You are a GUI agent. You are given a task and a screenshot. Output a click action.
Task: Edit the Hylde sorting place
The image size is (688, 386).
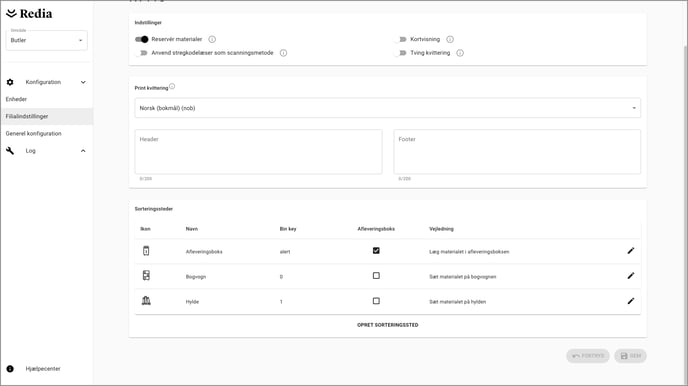click(x=631, y=301)
